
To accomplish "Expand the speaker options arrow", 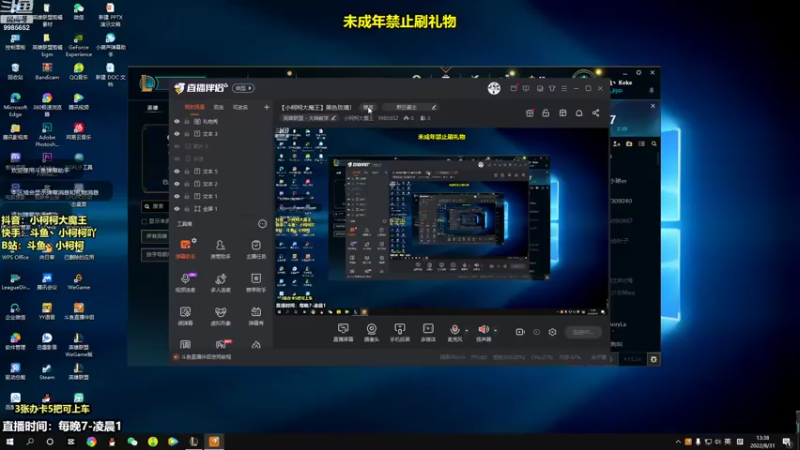I will point(495,331).
